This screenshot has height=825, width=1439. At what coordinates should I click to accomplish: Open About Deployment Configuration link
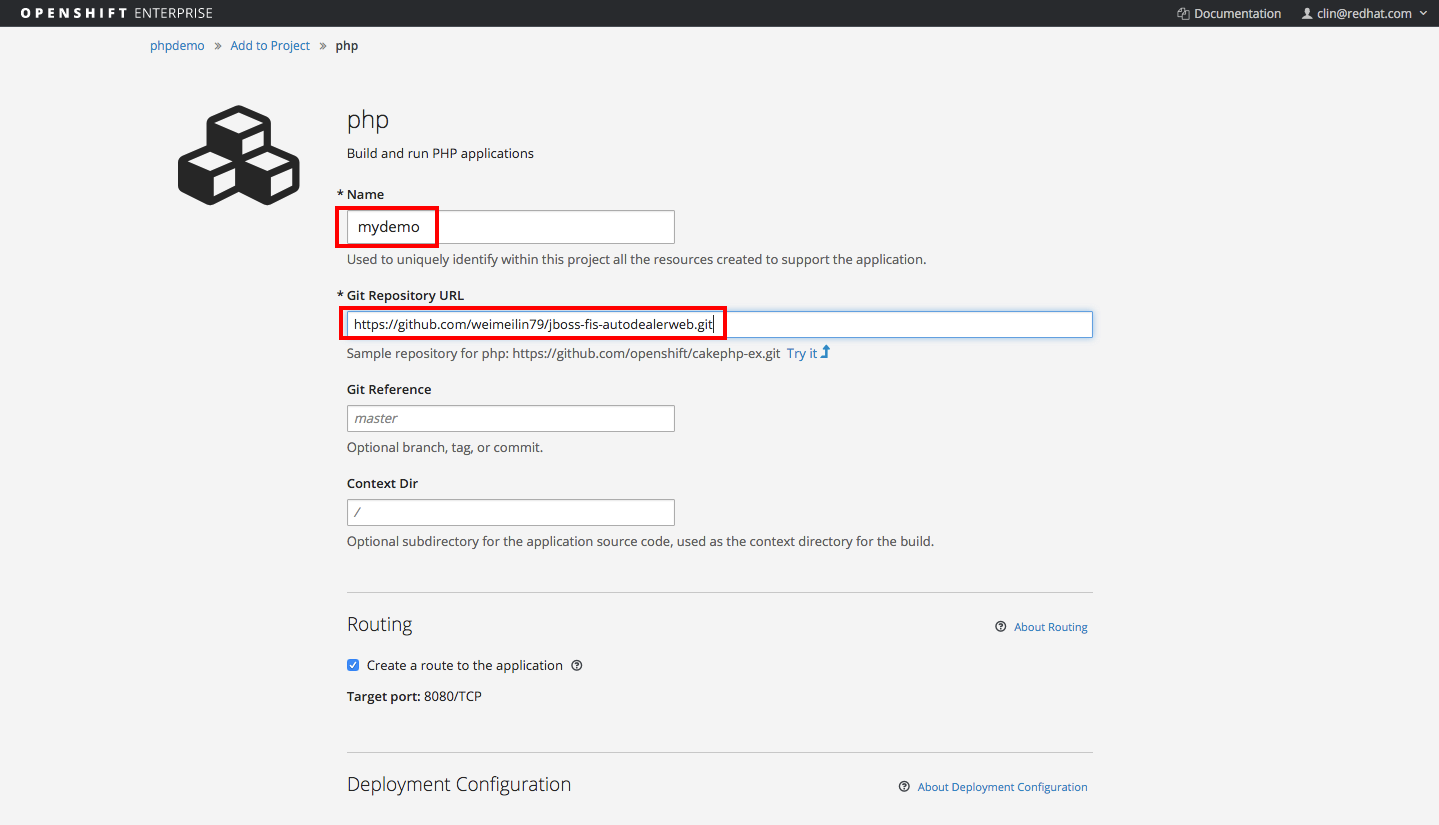tap(1002, 787)
